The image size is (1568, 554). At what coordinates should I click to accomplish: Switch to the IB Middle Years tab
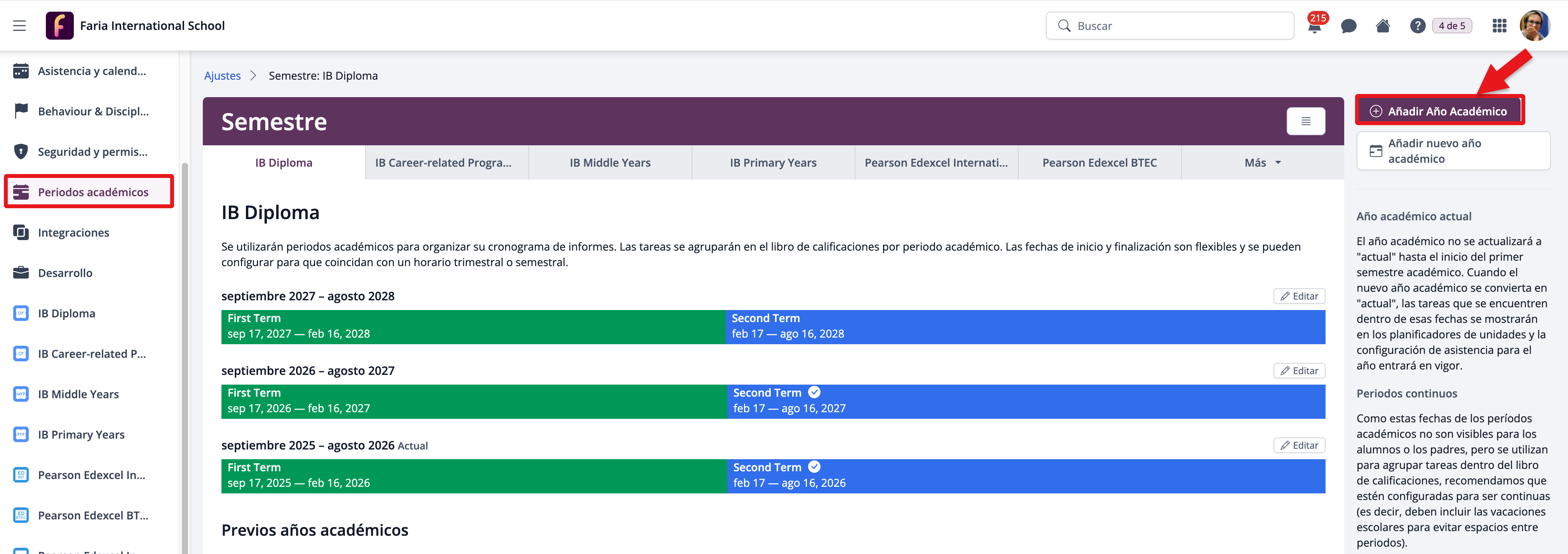[610, 162]
